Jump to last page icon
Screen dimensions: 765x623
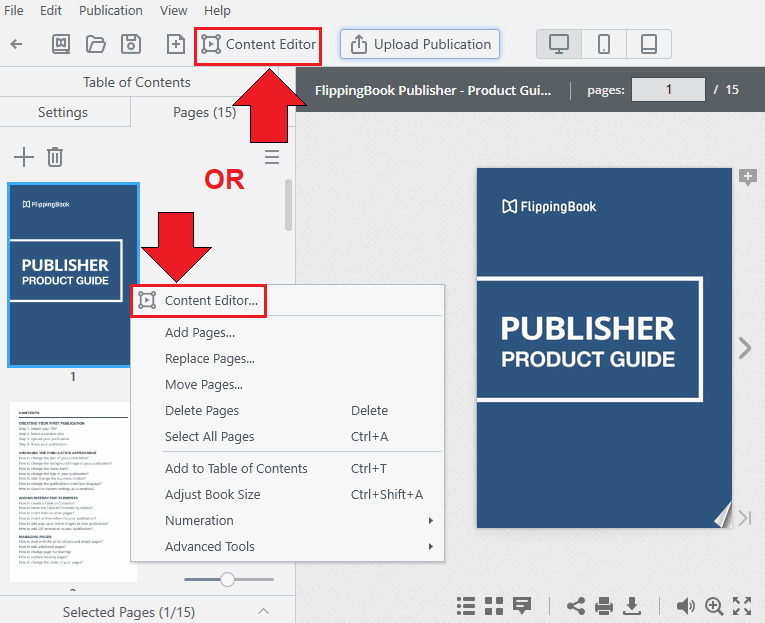tap(745, 518)
